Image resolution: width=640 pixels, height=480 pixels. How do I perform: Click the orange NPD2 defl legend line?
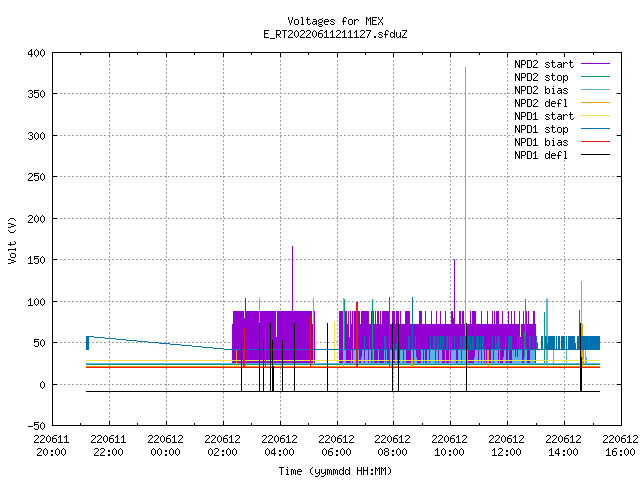595,102
